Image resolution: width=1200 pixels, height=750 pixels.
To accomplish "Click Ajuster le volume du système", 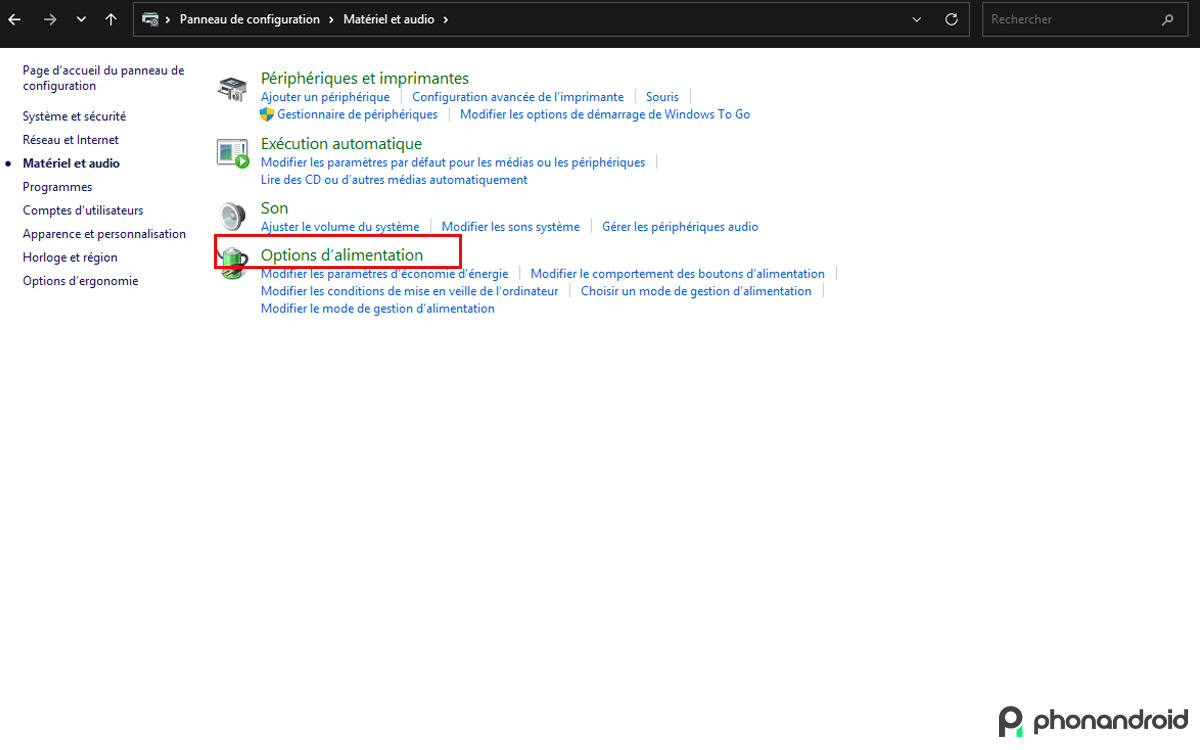I will [340, 226].
